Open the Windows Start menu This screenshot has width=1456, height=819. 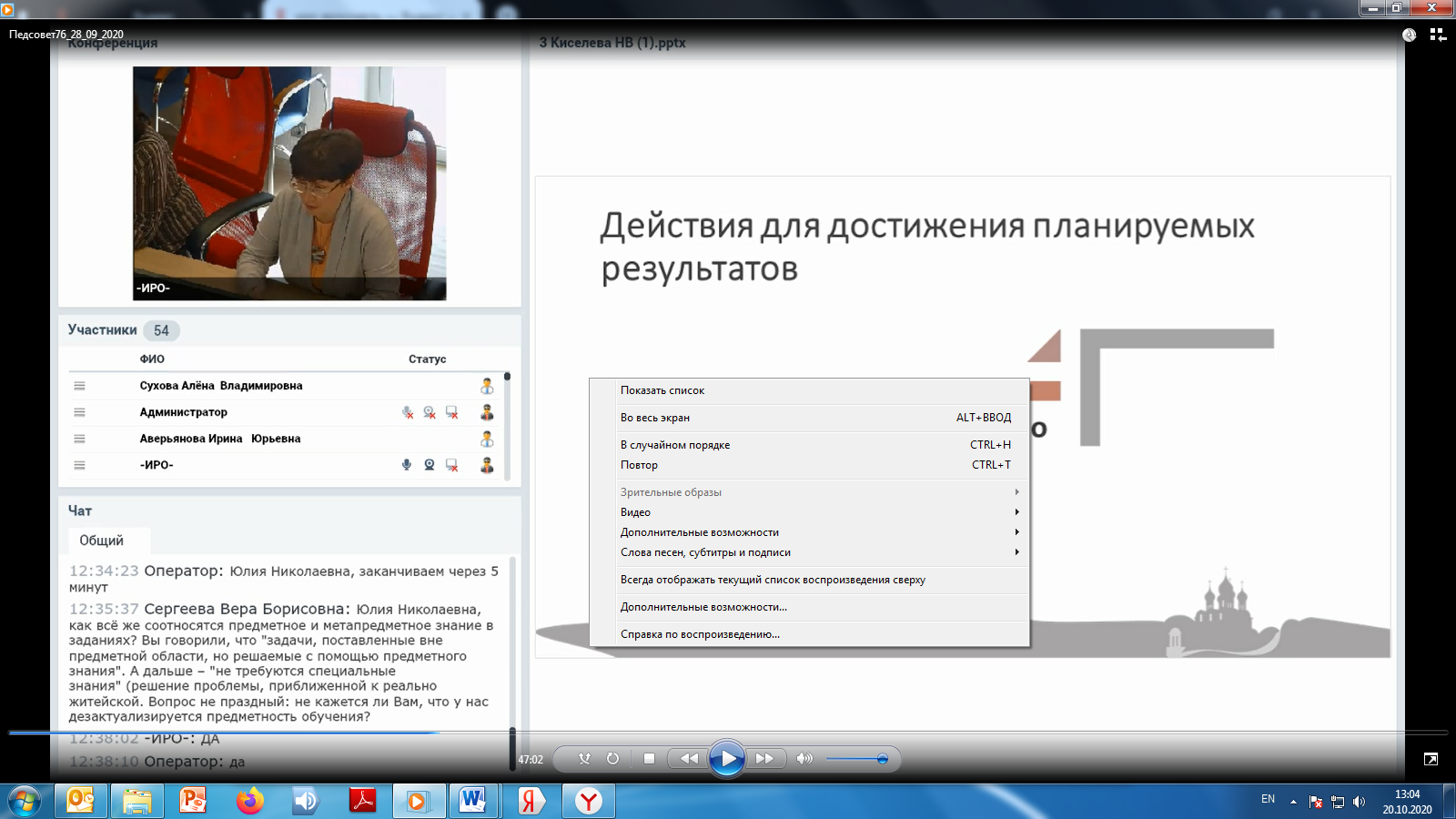click(24, 802)
